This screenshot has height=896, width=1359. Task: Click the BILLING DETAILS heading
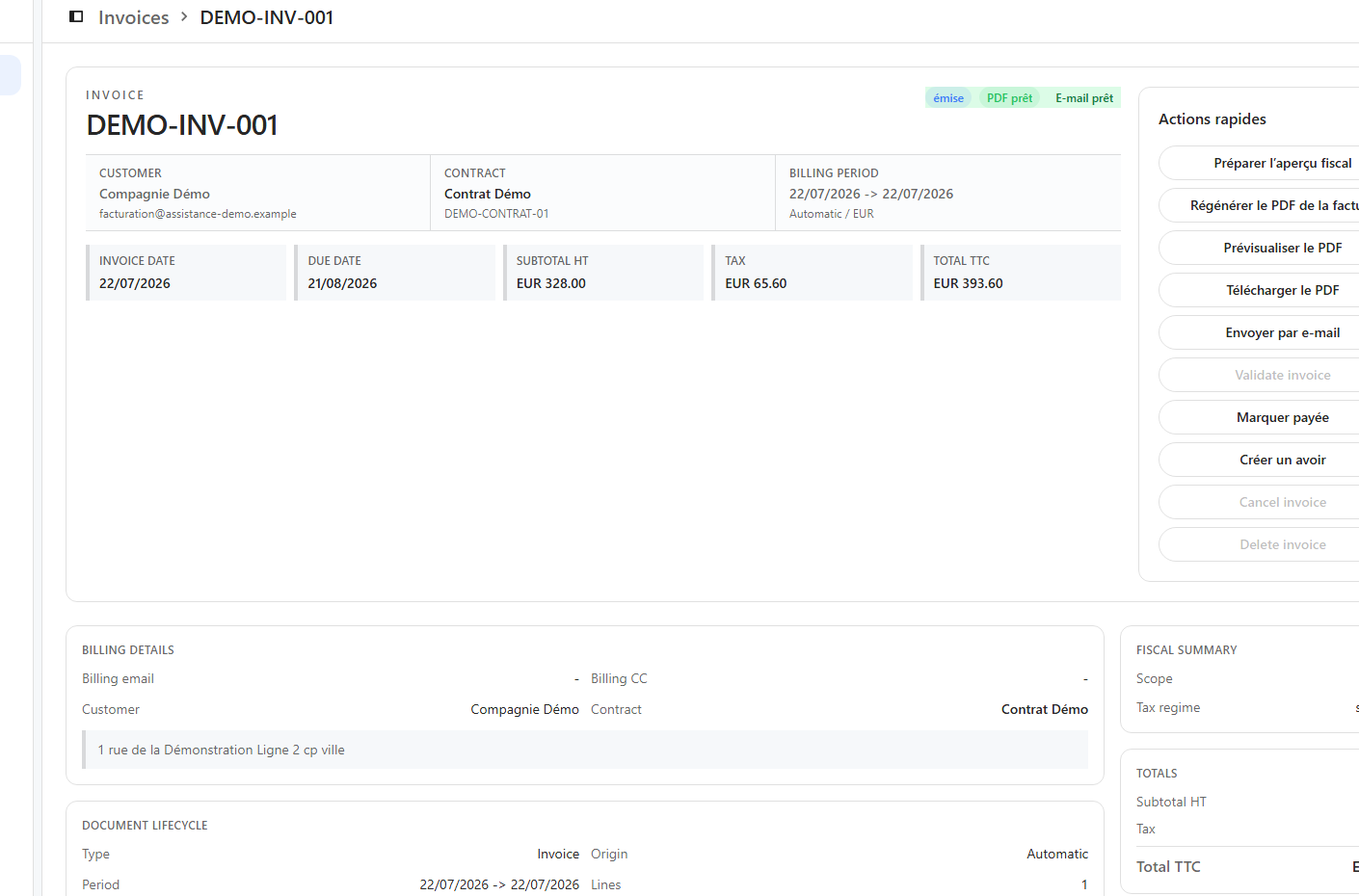pyautogui.click(x=128, y=650)
